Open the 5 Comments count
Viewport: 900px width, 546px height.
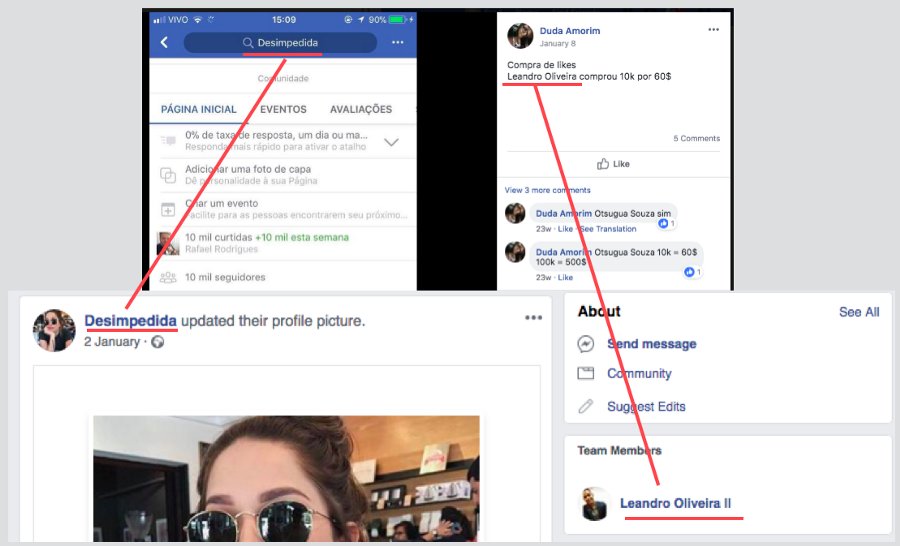pos(696,138)
